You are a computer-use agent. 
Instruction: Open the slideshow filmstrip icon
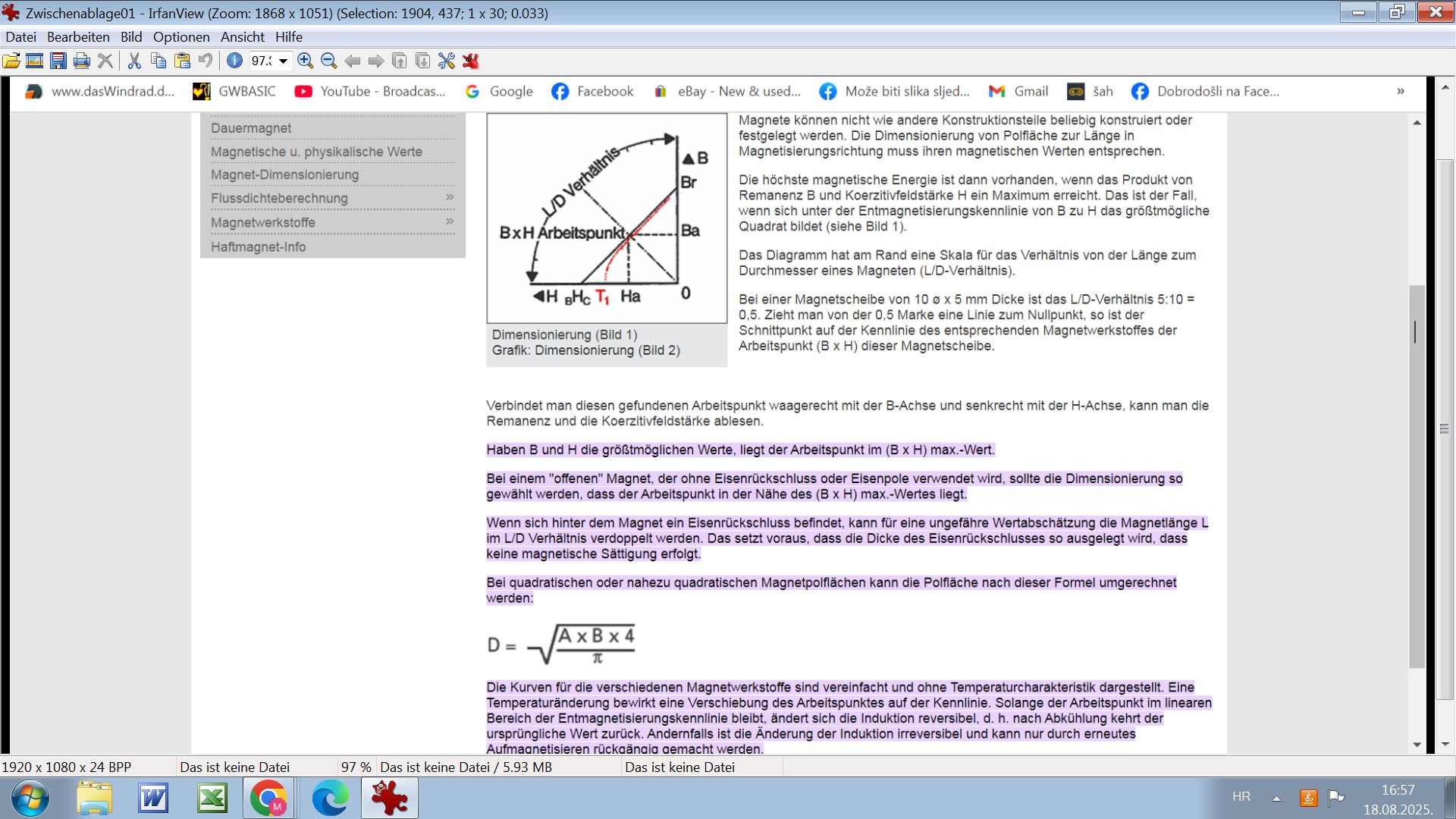[34, 61]
